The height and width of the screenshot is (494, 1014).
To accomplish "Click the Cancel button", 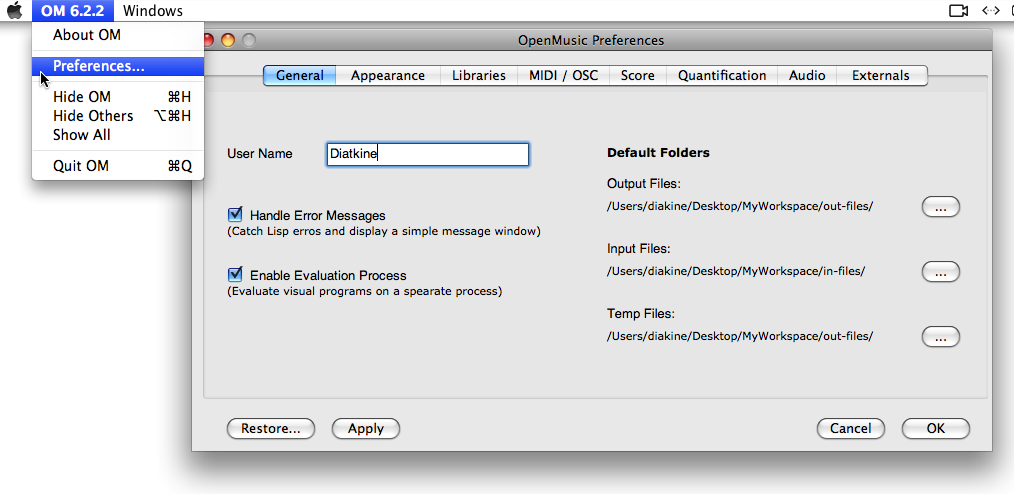I will pos(850,428).
